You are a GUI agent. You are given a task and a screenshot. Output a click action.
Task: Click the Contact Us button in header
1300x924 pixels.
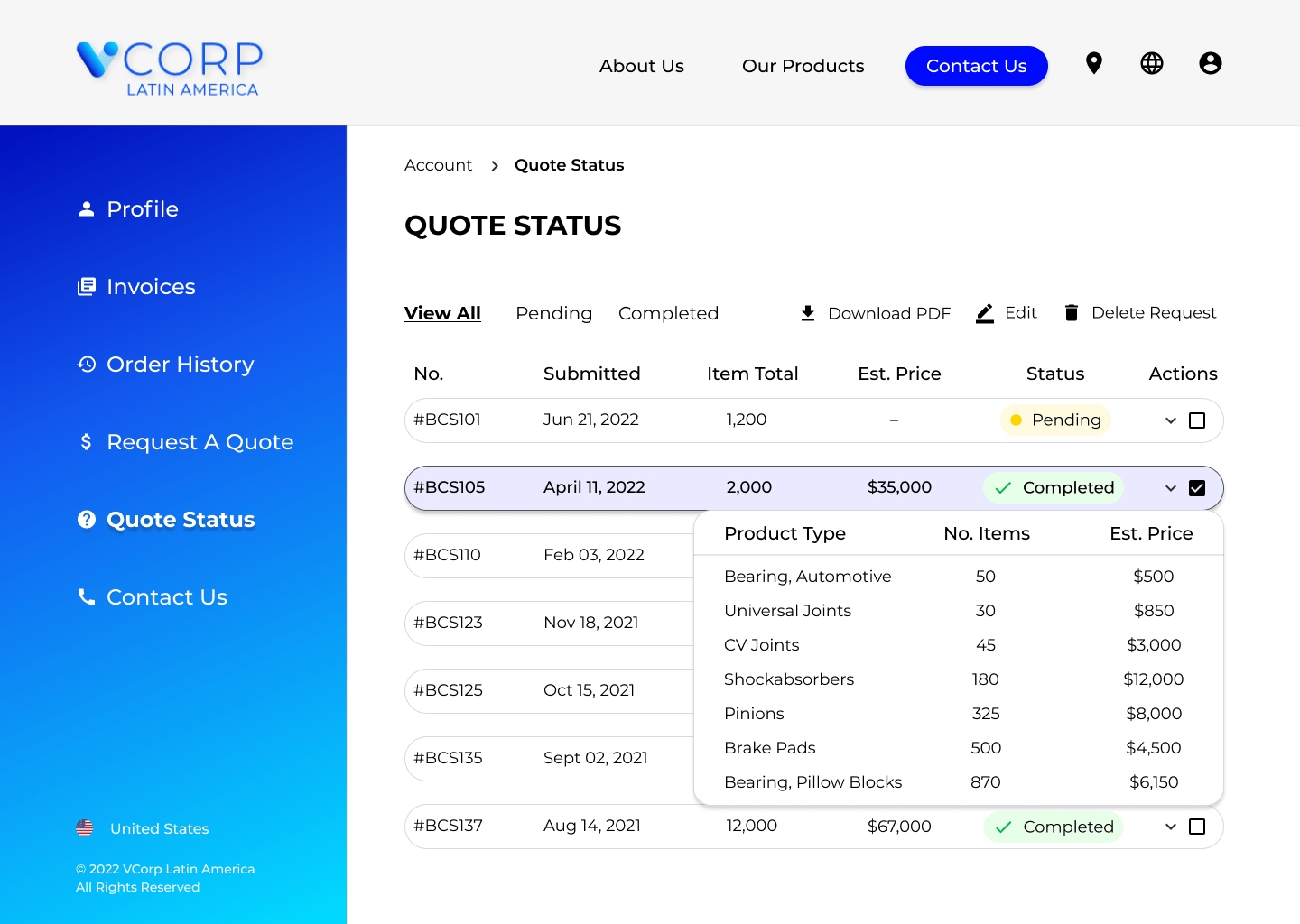(976, 66)
